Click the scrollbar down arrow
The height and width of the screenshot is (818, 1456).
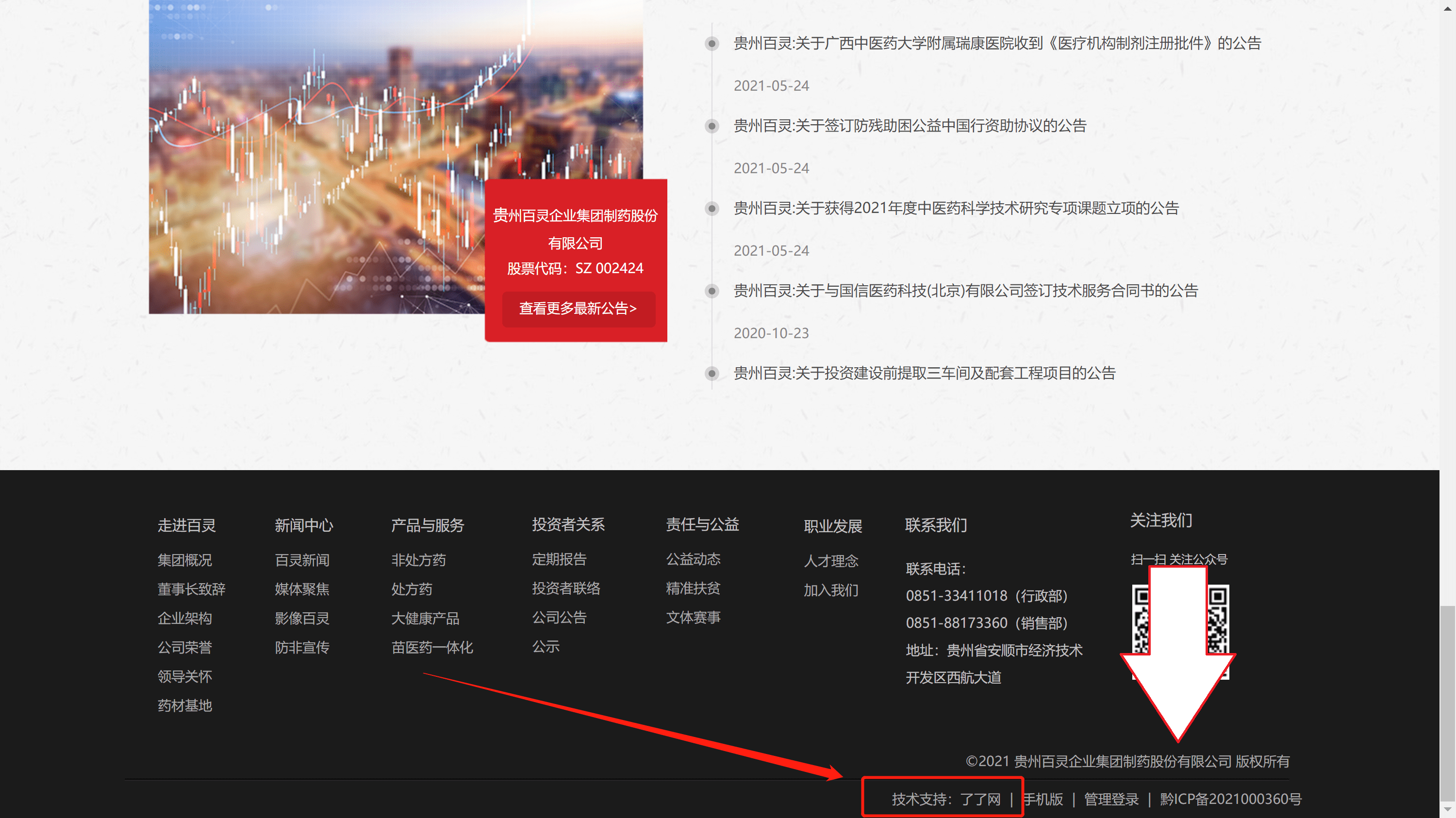pyautogui.click(x=1448, y=810)
